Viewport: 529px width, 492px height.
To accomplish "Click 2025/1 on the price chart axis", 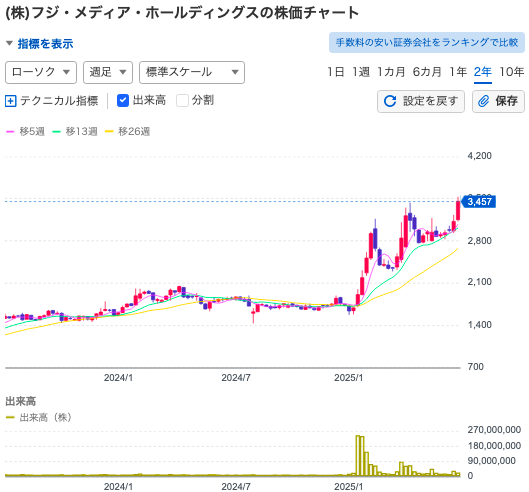I will coord(349,378).
